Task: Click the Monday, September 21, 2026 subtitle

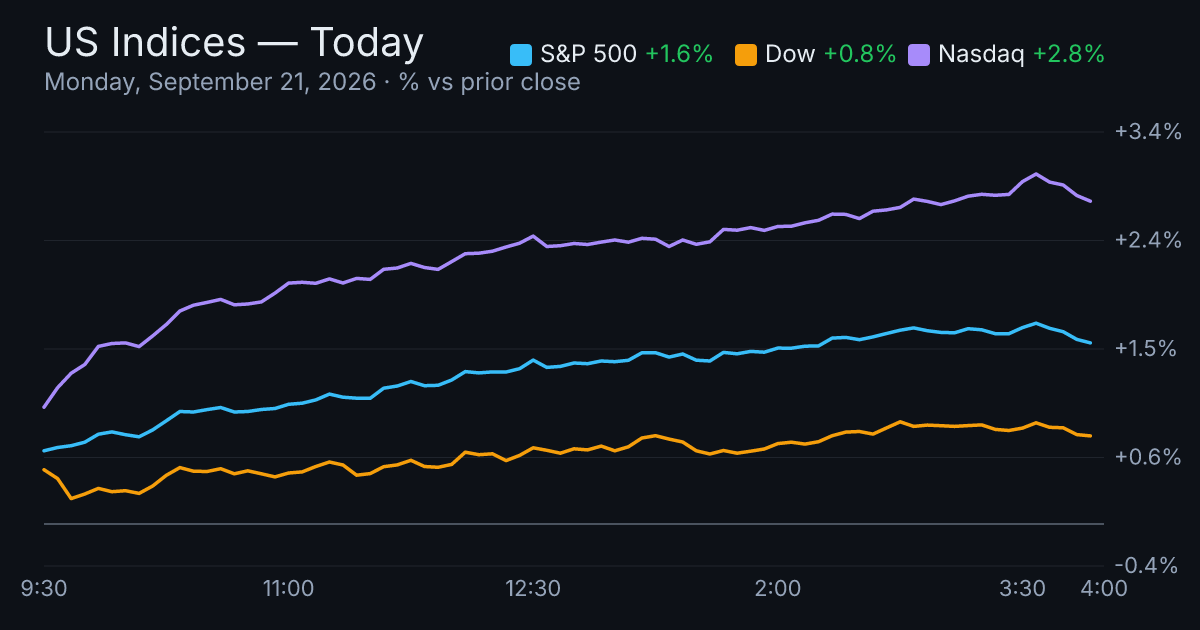Action: [x=312, y=82]
